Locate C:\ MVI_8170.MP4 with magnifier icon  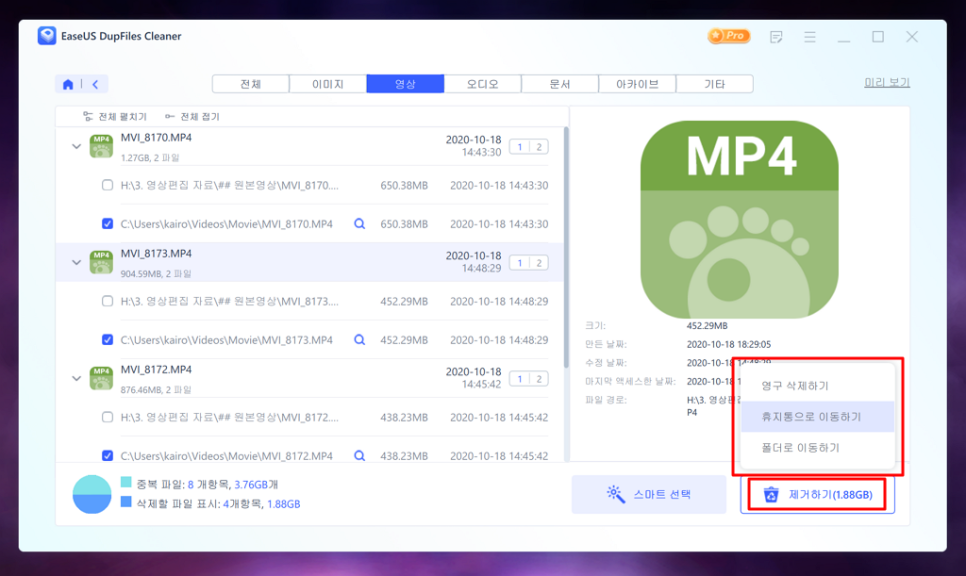359,224
